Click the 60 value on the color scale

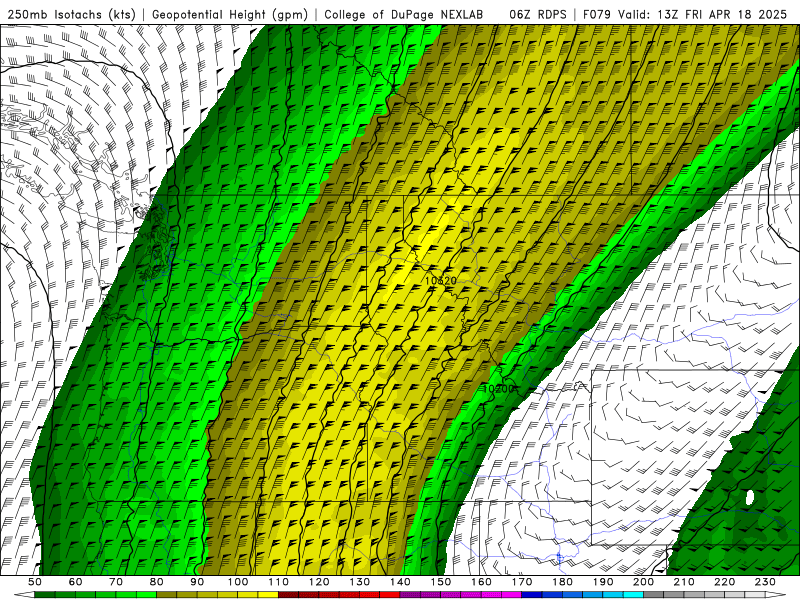pyautogui.click(x=75, y=582)
